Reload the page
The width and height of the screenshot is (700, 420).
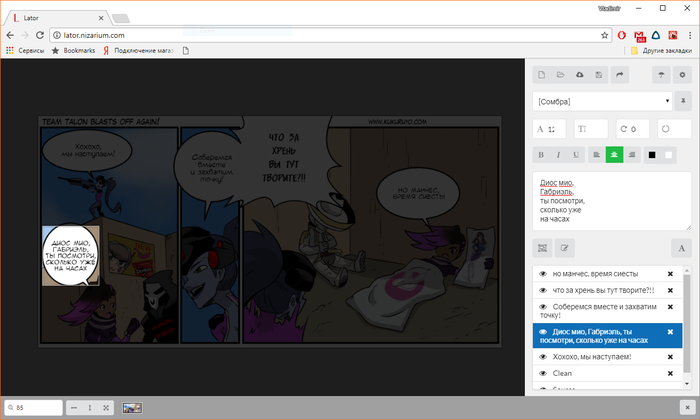(40, 35)
